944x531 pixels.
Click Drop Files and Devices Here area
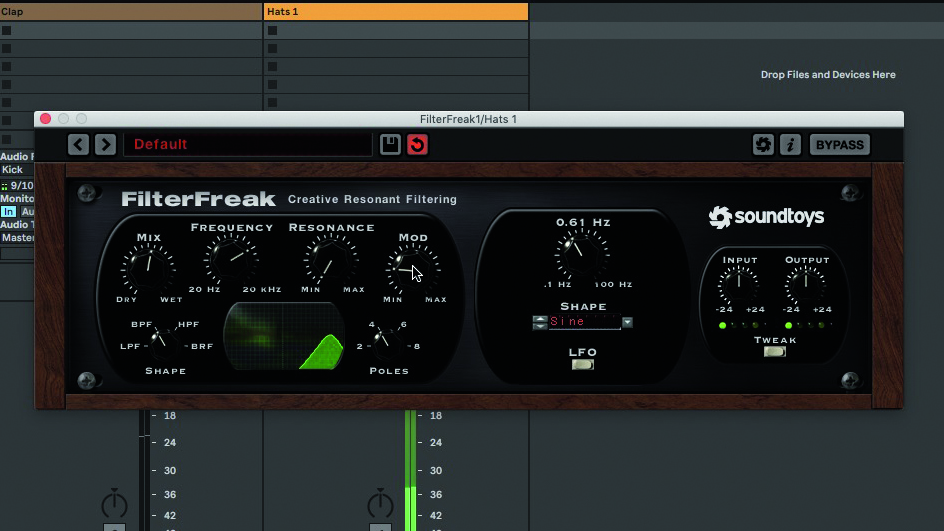pos(828,75)
